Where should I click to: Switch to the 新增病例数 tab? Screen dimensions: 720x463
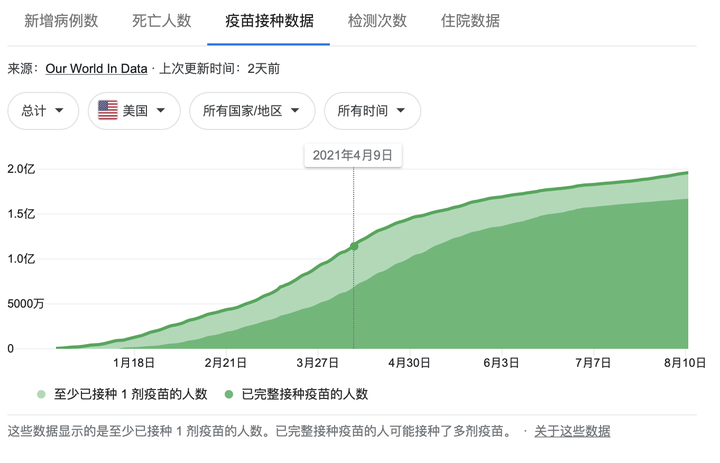pos(61,21)
